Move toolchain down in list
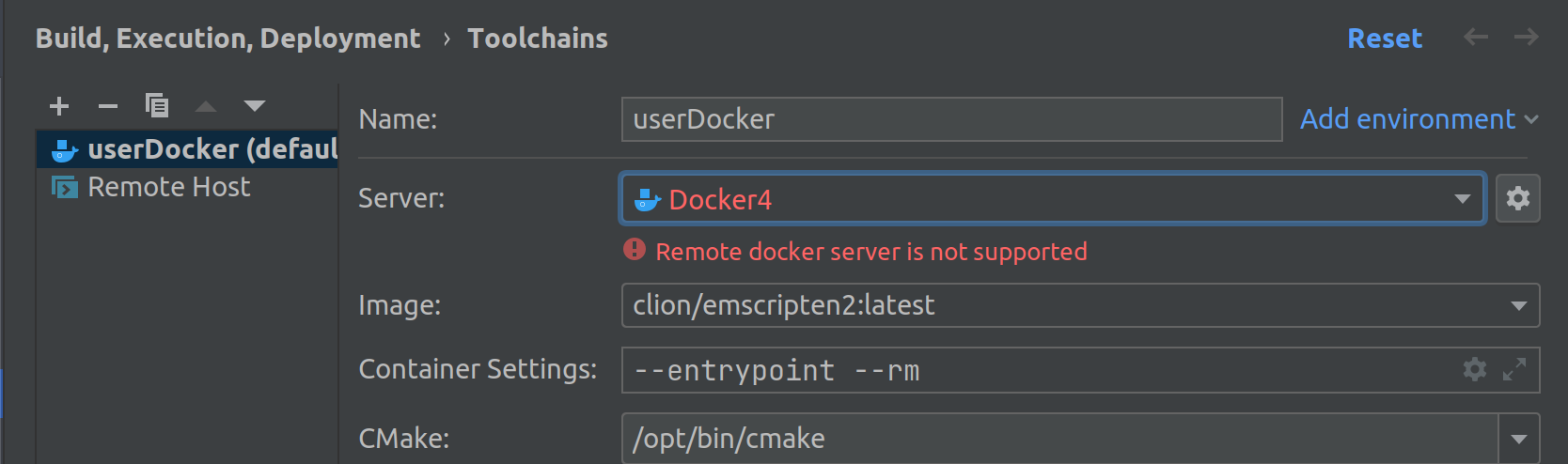 pyautogui.click(x=255, y=106)
